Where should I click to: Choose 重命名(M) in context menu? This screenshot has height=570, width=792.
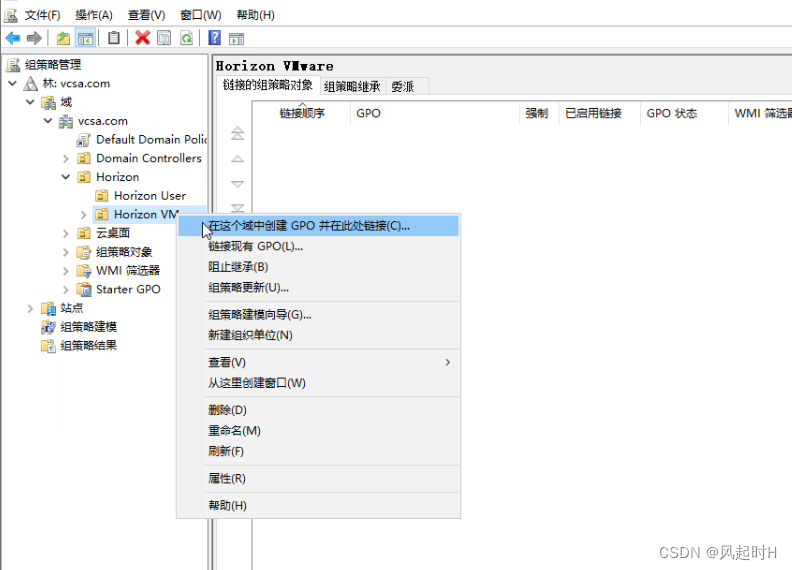click(318, 431)
